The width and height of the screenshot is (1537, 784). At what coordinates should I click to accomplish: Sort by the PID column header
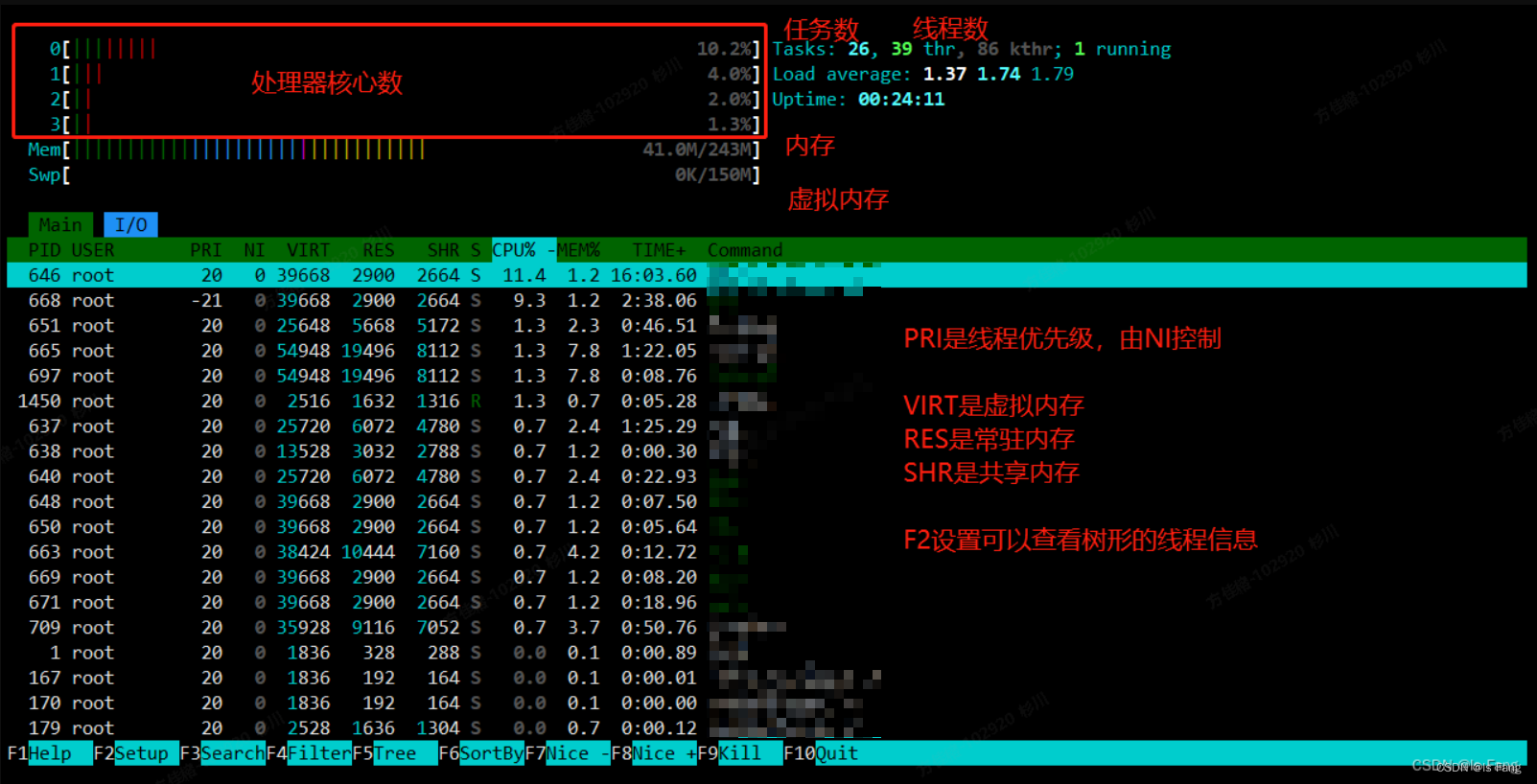44,250
